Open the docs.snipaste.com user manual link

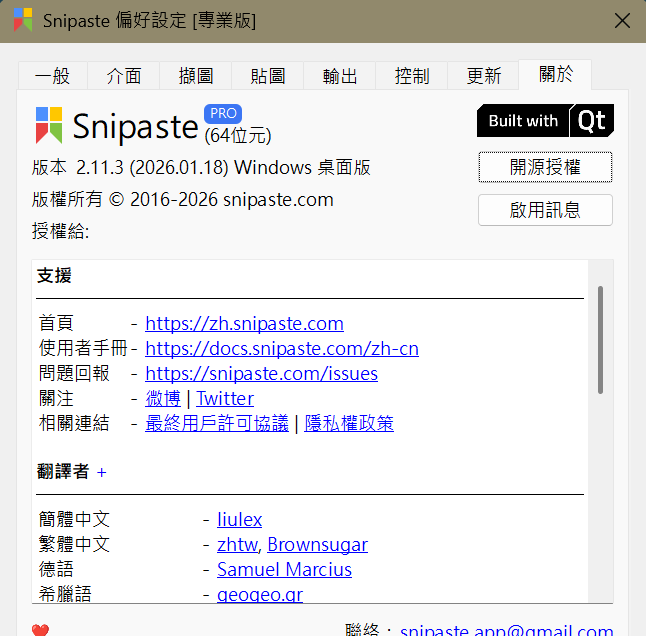[282, 349]
